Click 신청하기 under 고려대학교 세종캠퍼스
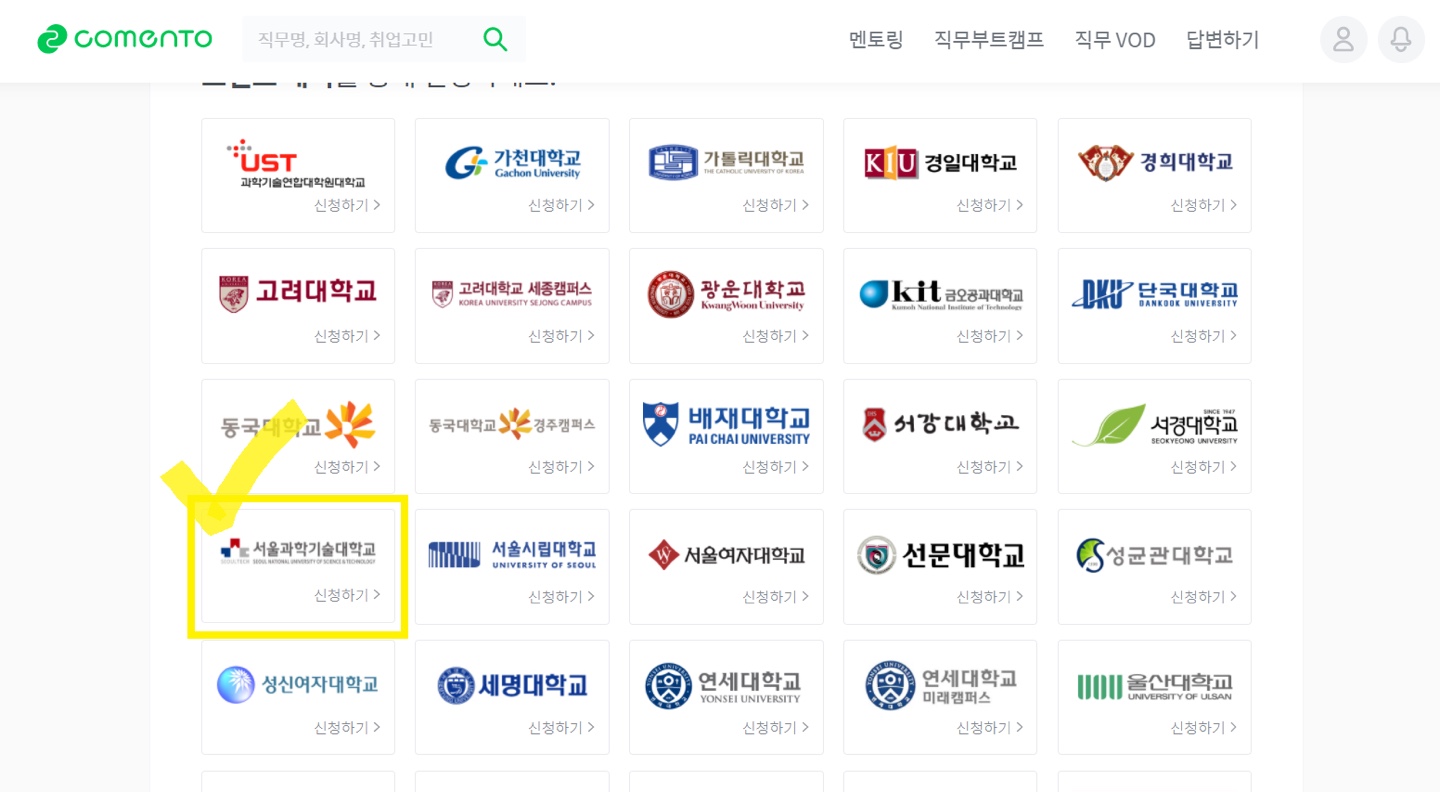 [561, 336]
